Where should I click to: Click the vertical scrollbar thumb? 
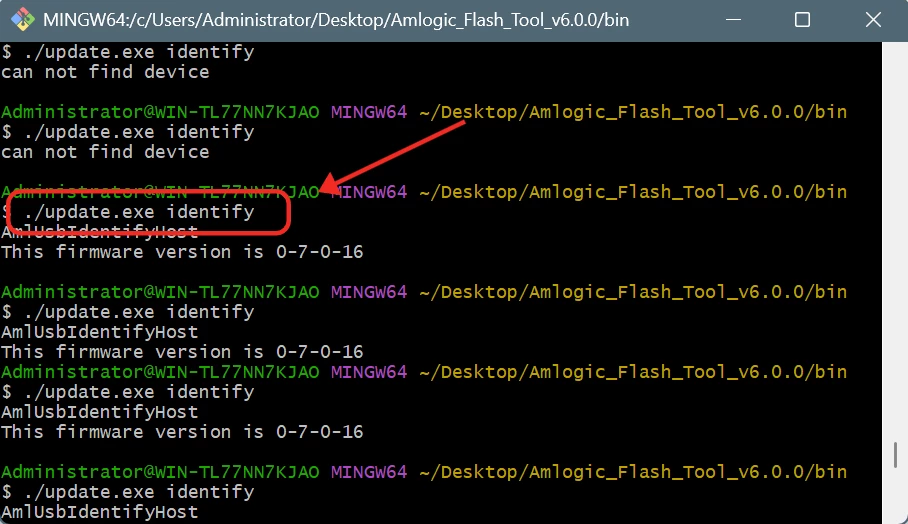coord(897,455)
